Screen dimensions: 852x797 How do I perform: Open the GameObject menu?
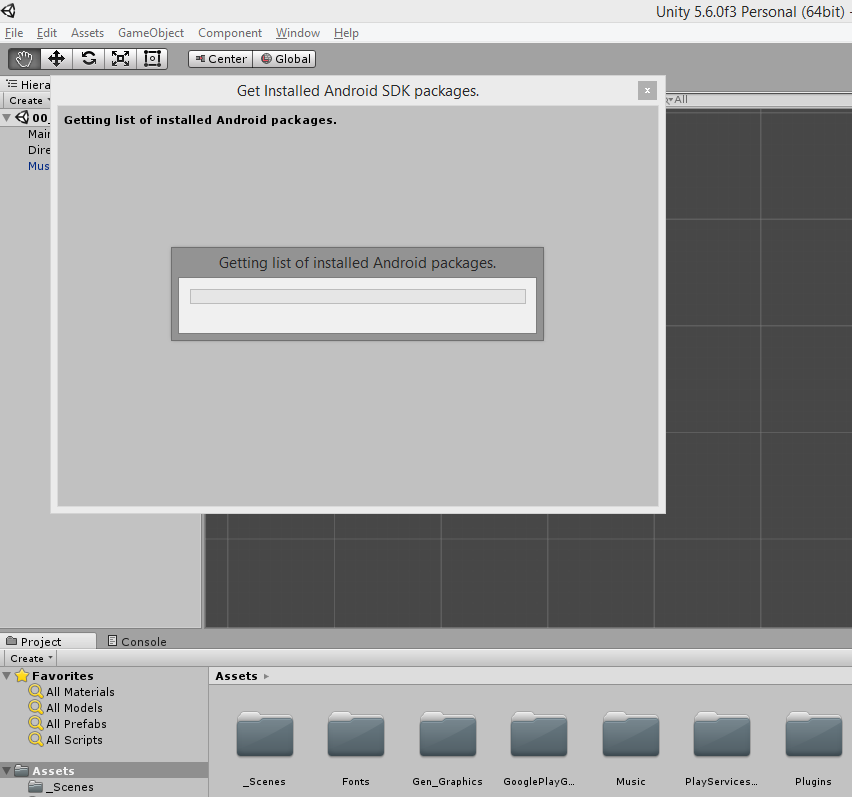151,33
